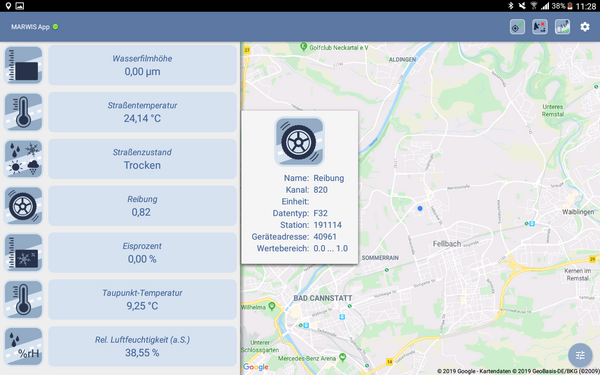The height and width of the screenshot is (375, 600).
Task: Select the Reibung 0,82 value tile
Action: [x=142, y=206]
